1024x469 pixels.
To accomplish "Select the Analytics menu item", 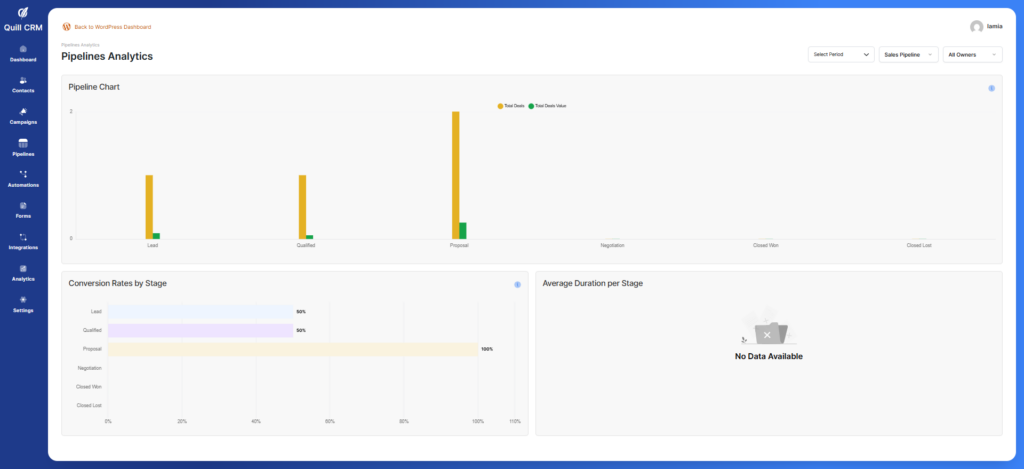I will coord(23,272).
